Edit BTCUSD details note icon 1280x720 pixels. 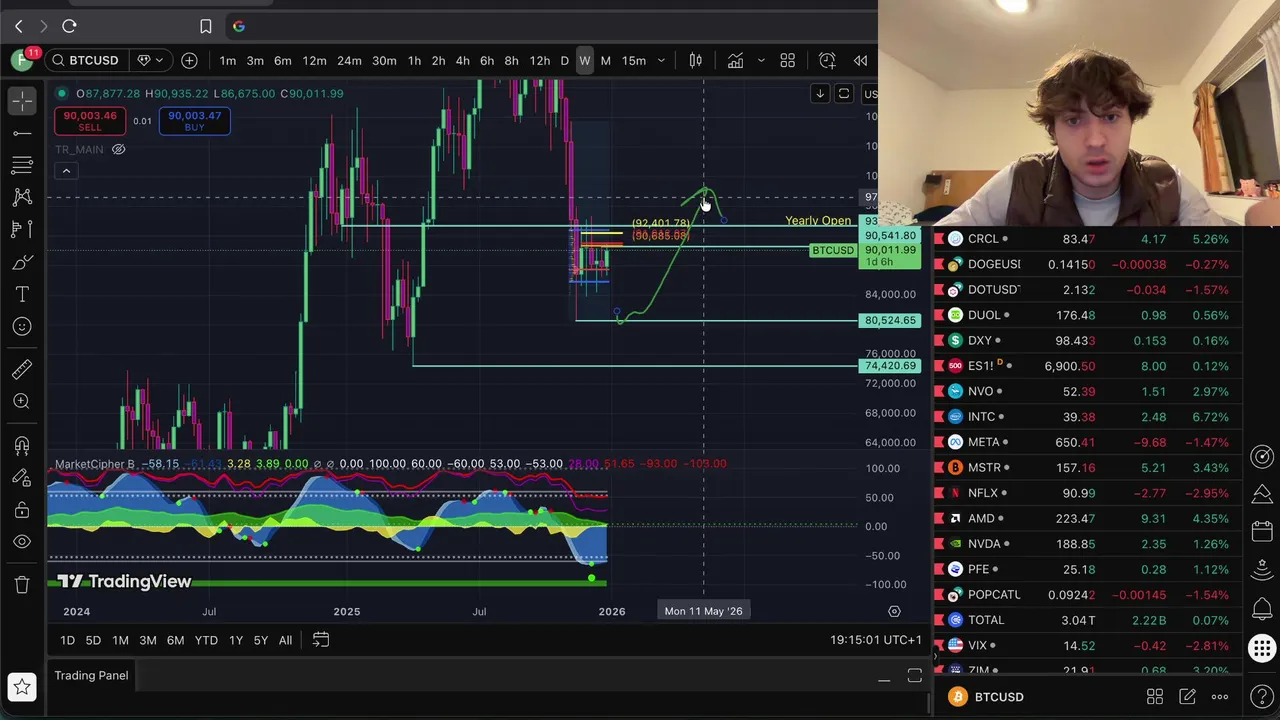[x=1187, y=697]
